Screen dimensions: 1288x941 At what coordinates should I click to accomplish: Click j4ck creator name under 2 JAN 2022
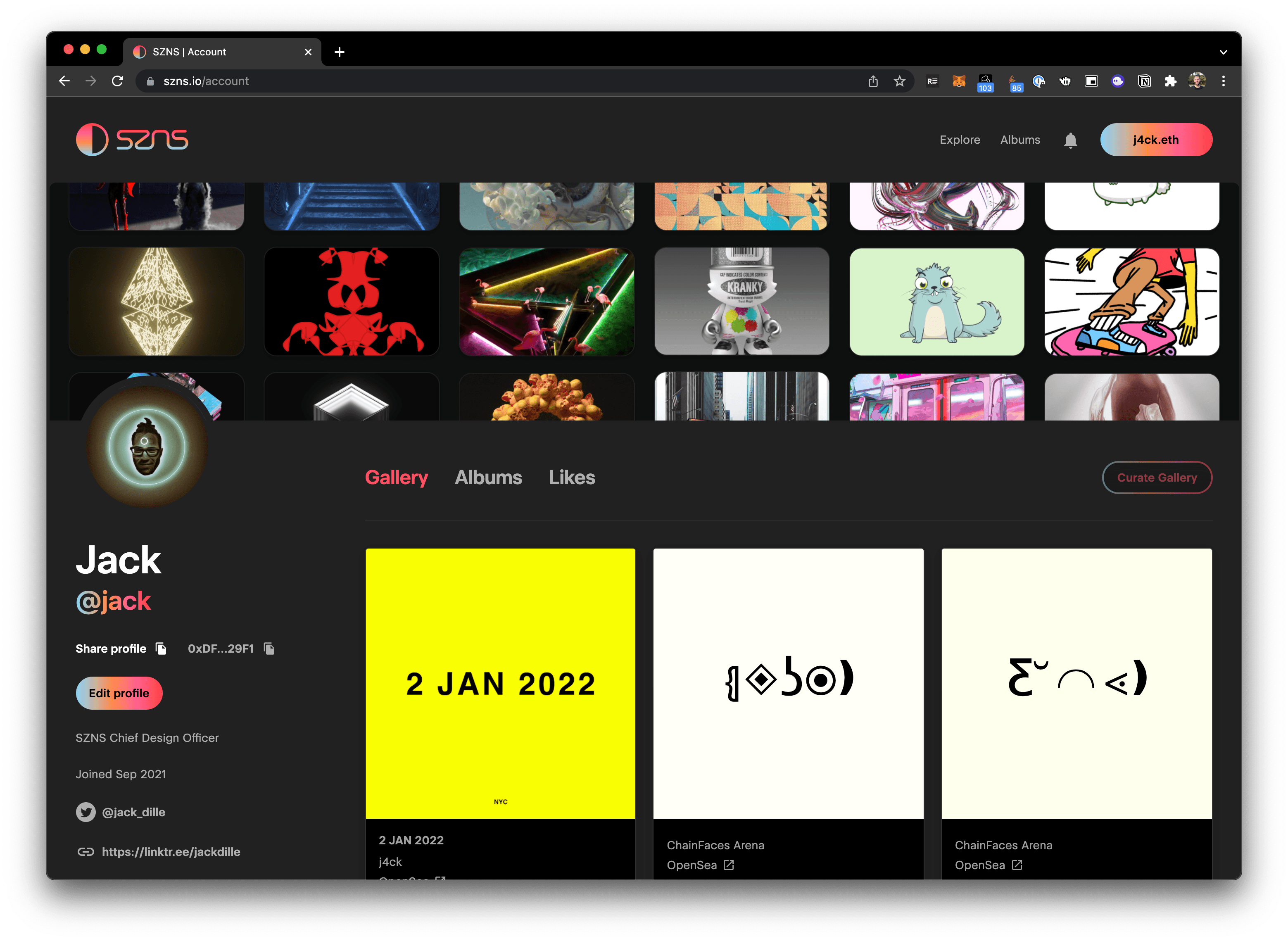(x=390, y=862)
